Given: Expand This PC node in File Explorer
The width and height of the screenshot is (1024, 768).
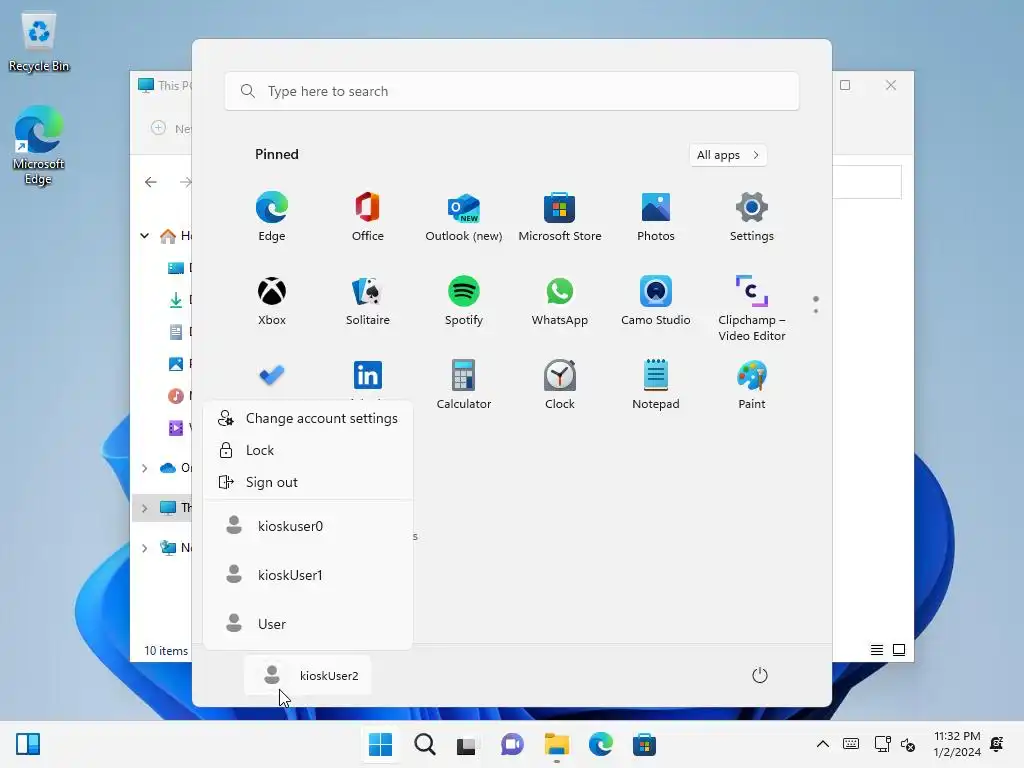Looking at the screenshot, I should coord(144,508).
